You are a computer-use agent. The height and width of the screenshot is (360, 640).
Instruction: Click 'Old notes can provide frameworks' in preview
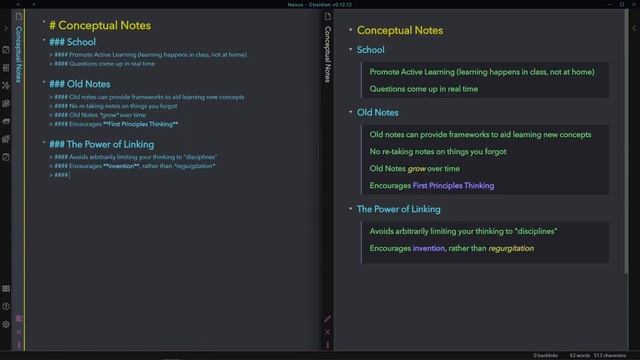(x=480, y=135)
